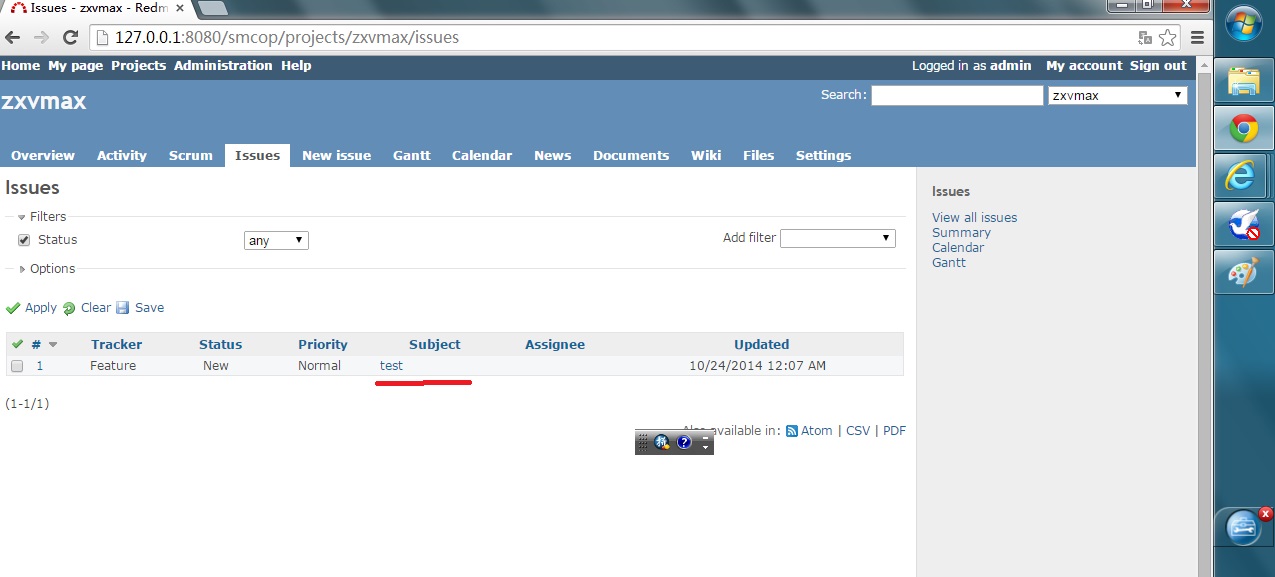Open the Add filter dropdown
The width and height of the screenshot is (1275, 577).
pyautogui.click(x=838, y=238)
